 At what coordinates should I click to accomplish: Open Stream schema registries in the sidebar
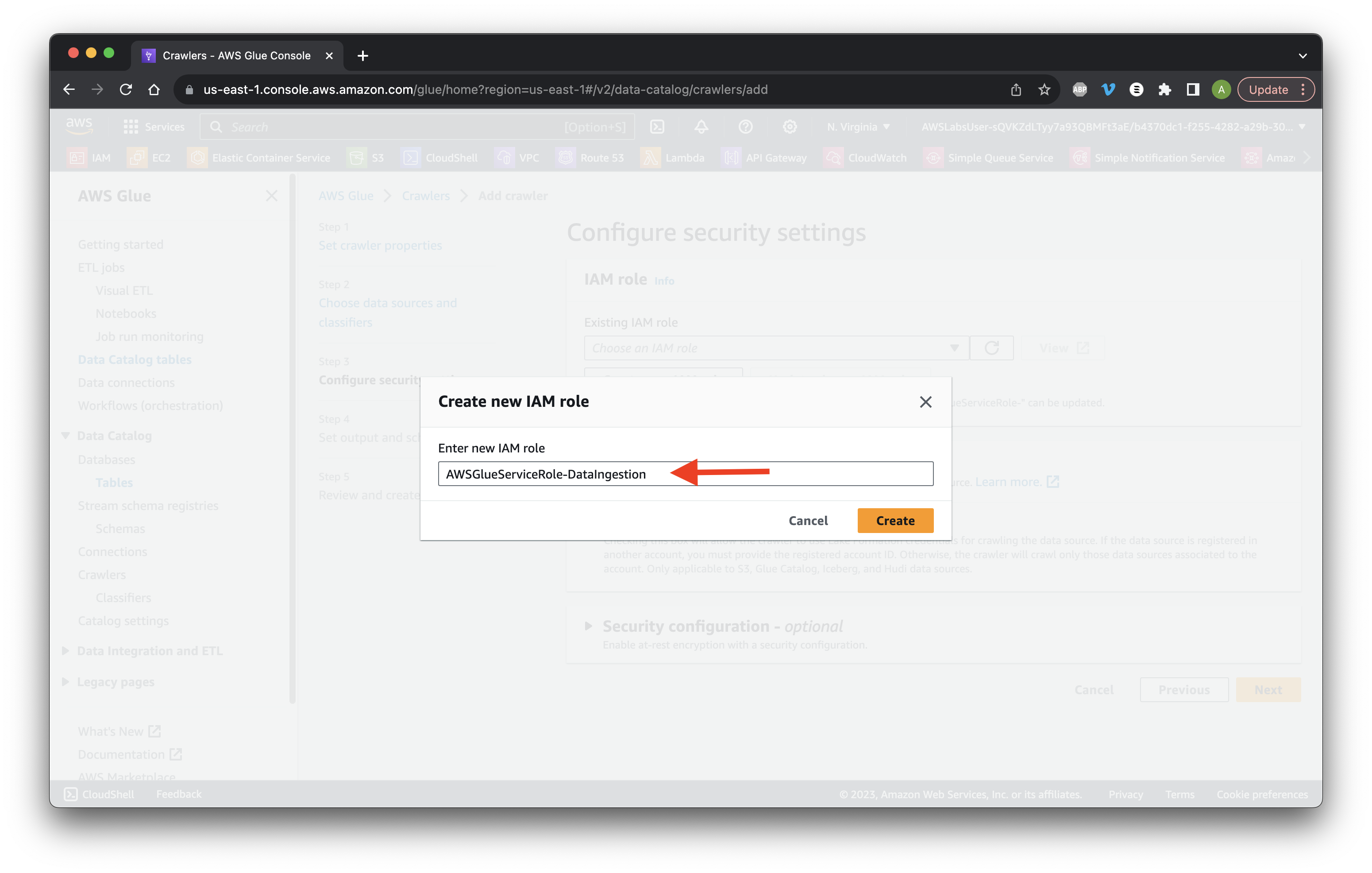point(148,506)
